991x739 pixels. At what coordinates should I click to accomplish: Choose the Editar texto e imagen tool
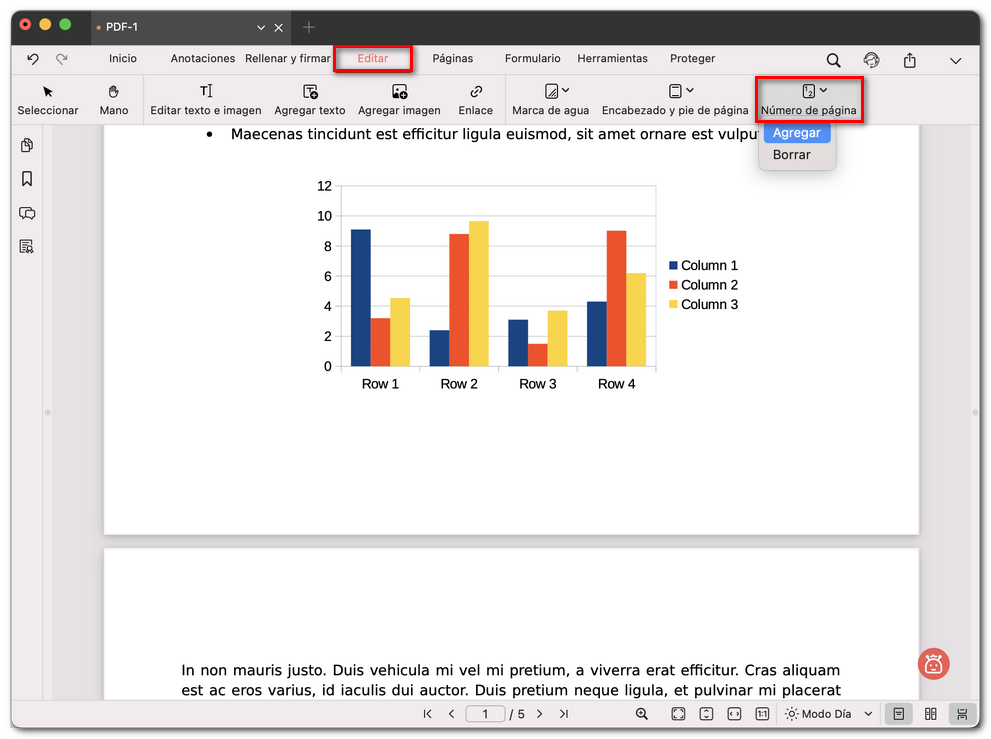(206, 100)
